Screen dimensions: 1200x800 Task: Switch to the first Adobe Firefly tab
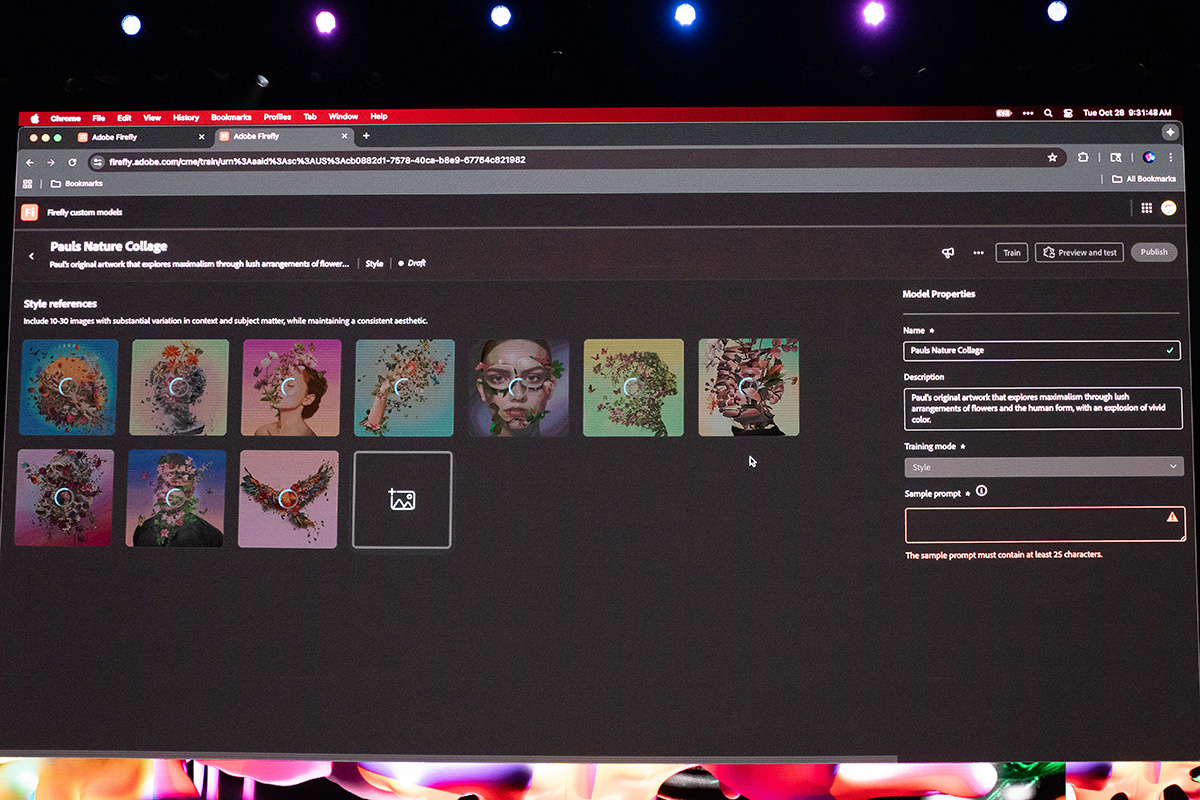tap(141, 137)
